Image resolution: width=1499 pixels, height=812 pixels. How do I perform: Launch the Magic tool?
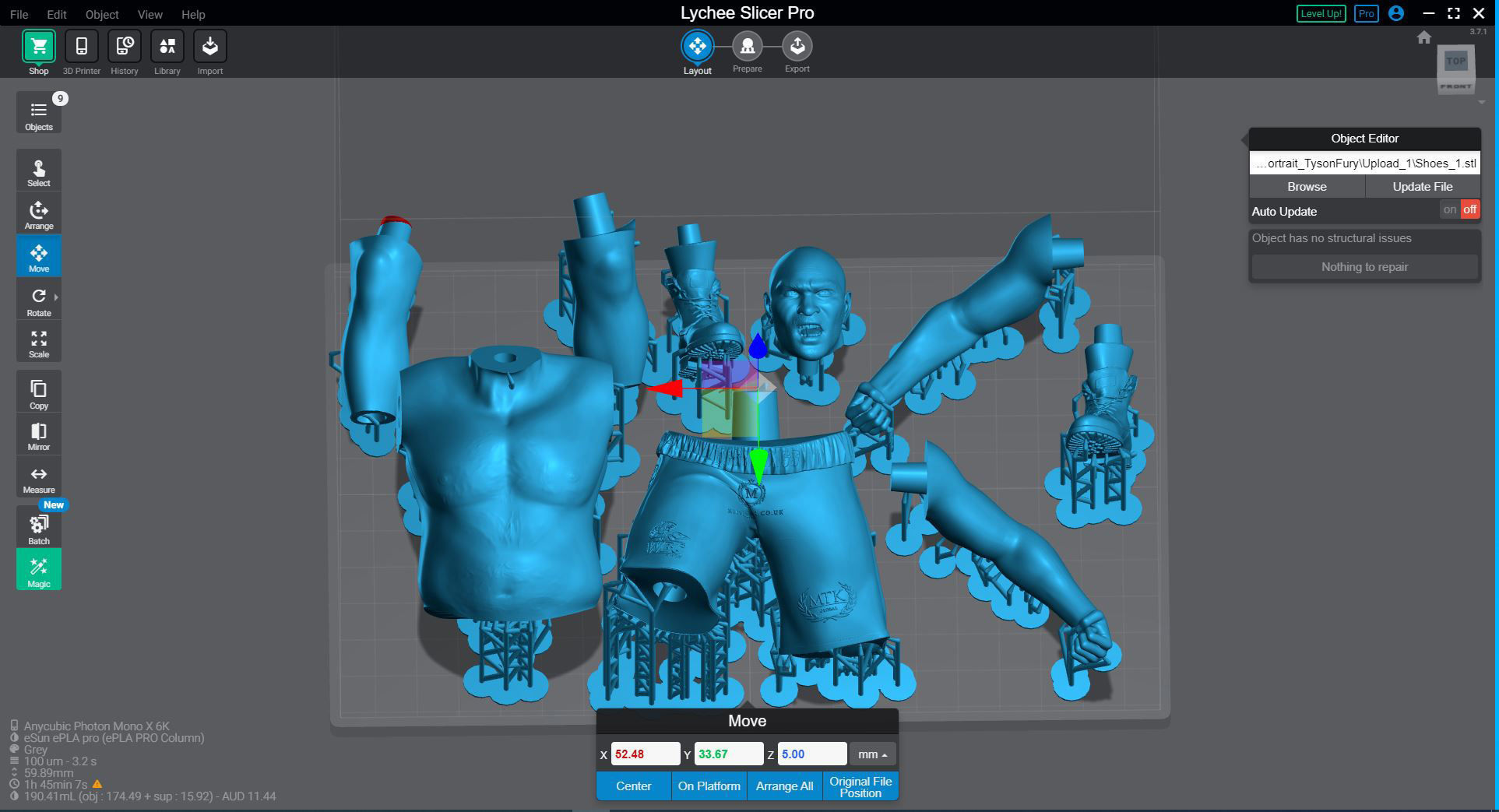pos(38,570)
